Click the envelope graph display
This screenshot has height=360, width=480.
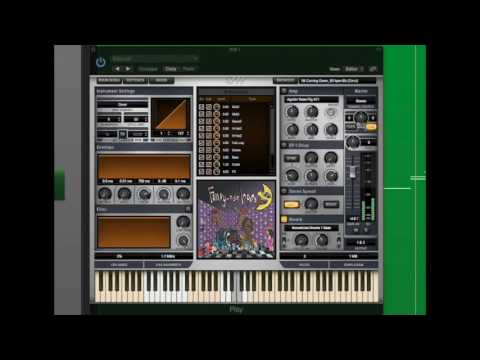pos(144,167)
